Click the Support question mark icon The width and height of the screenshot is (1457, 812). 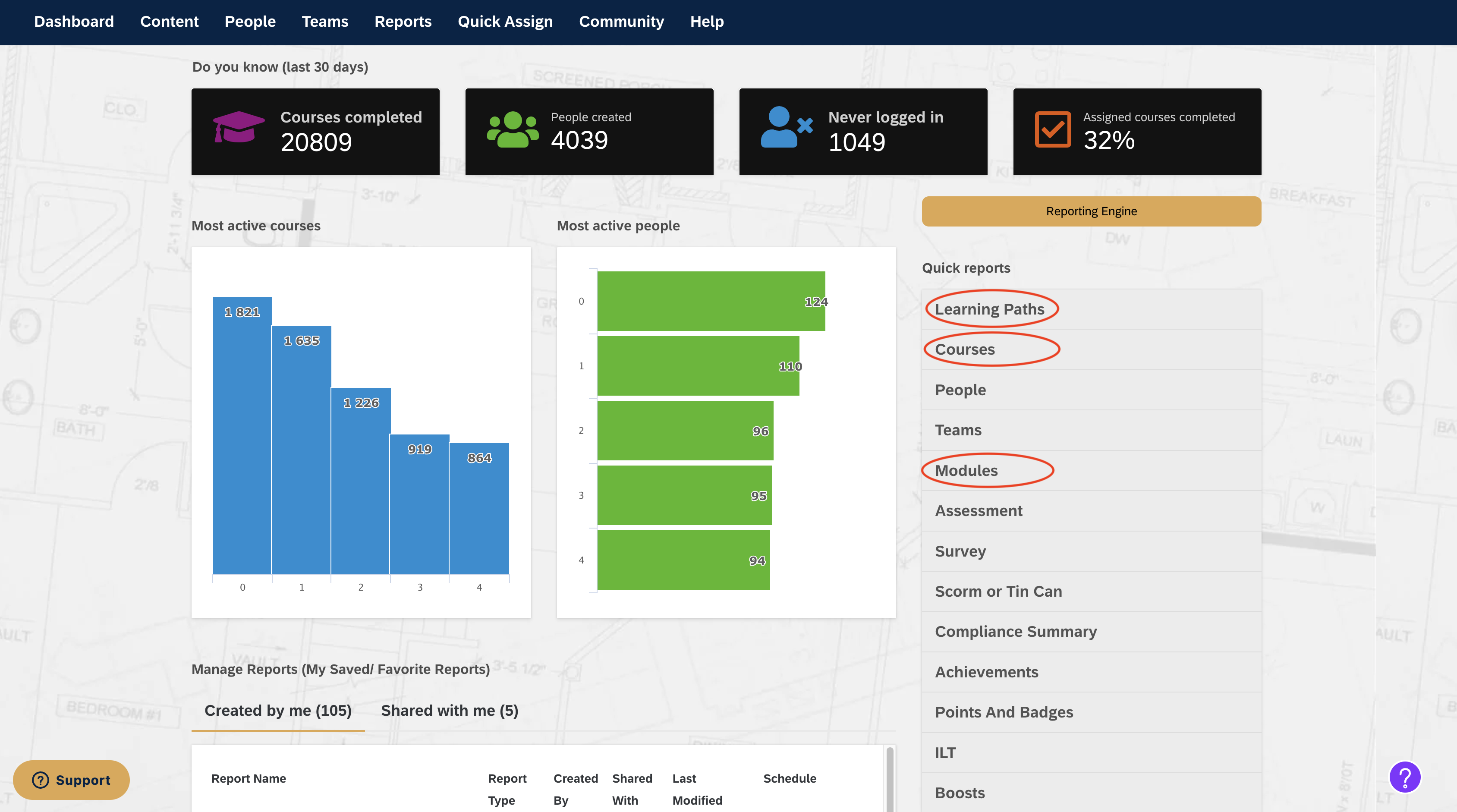(x=40, y=781)
